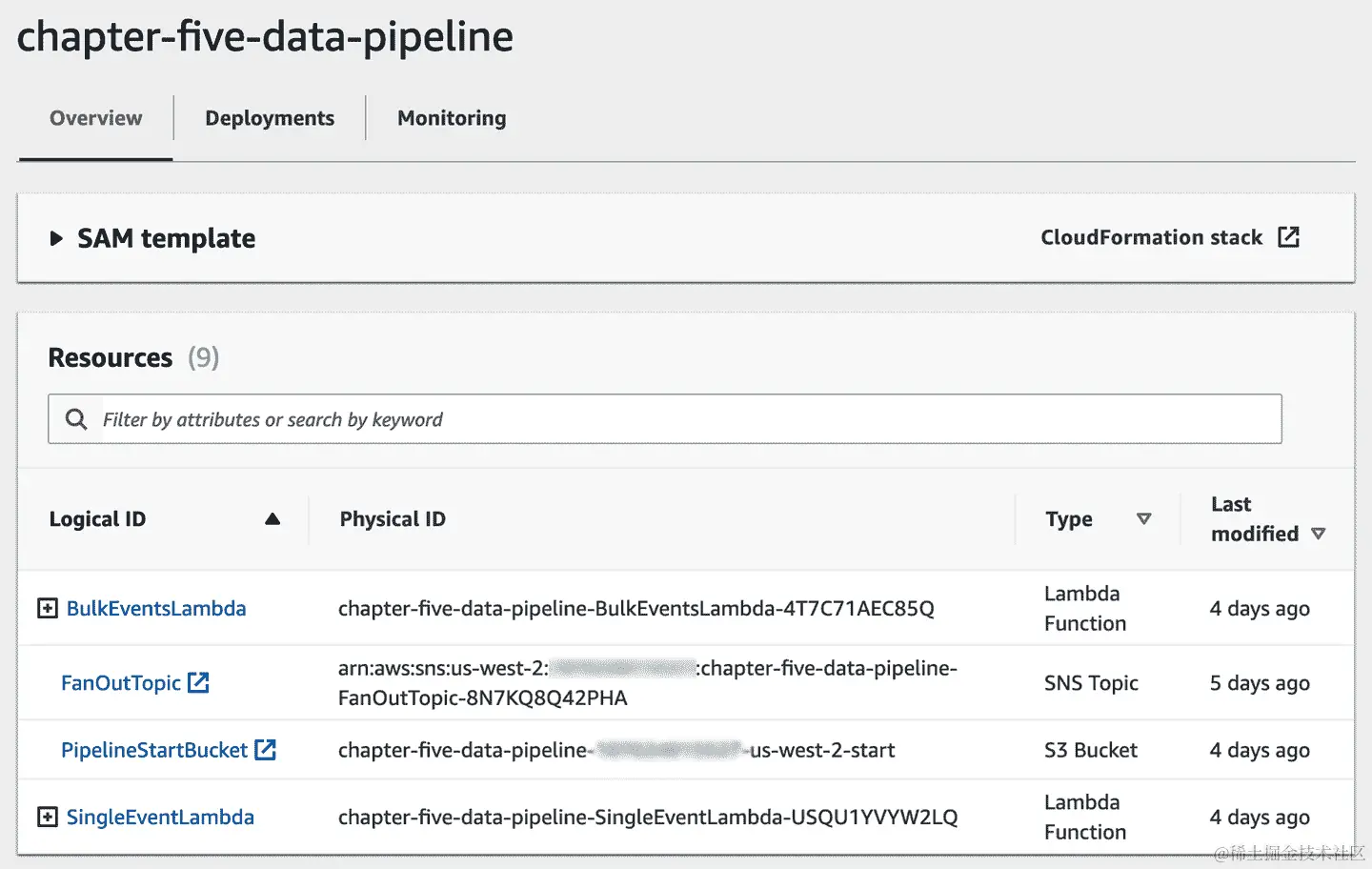This screenshot has width=1372, height=869.
Task: Open CloudFormation stack external link icon
Action: tap(1288, 237)
